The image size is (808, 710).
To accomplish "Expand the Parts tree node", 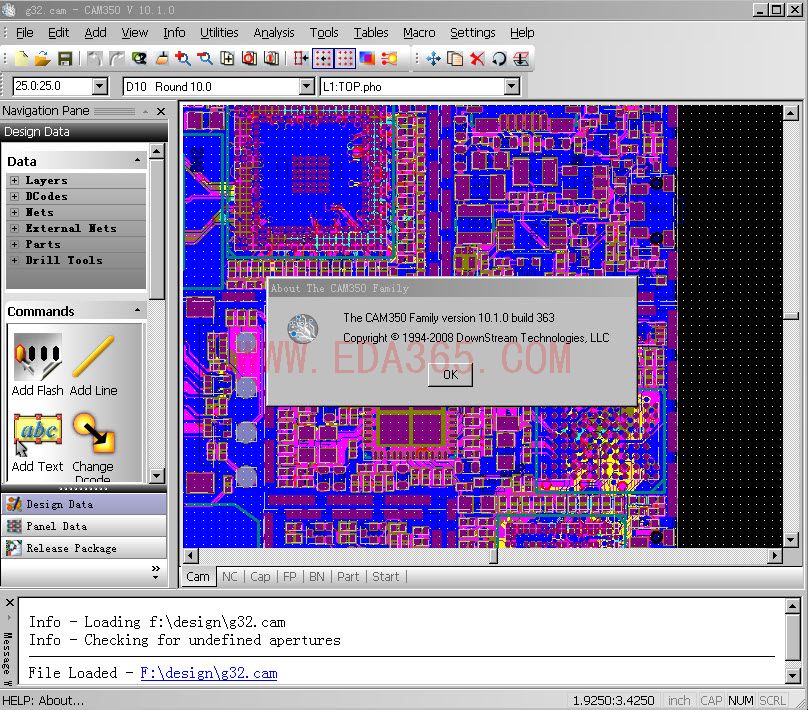I will tap(14, 244).
